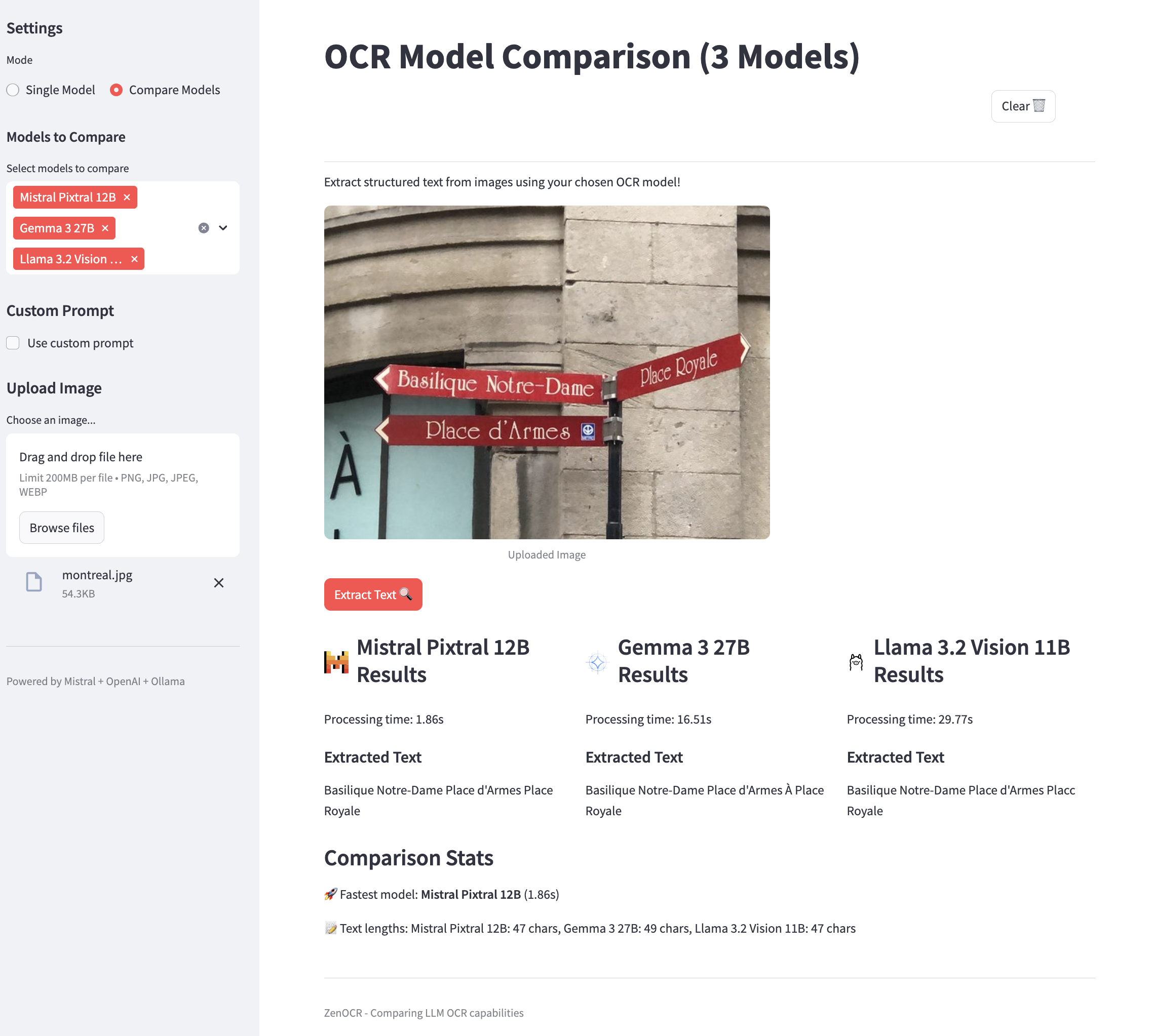The height and width of the screenshot is (1036, 1152).
Task: Delete uploaded montreal.jpg file
Action: (x=219, y=583)
